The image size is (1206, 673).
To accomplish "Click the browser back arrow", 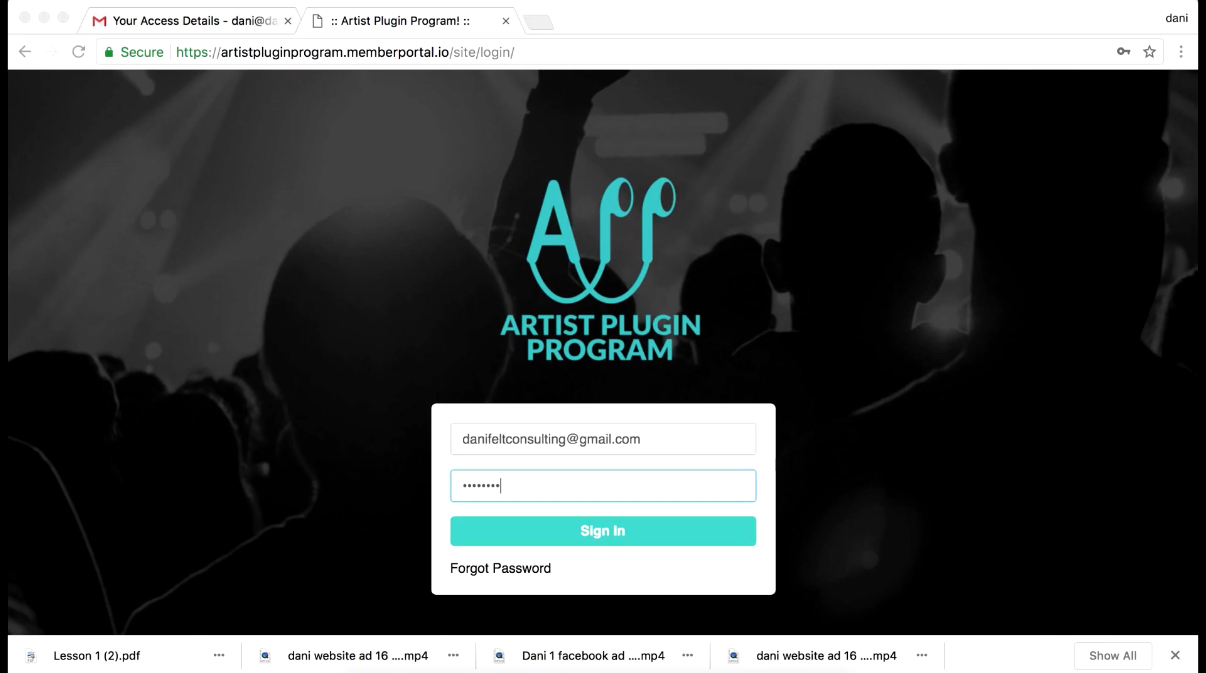I will [25, 52].
